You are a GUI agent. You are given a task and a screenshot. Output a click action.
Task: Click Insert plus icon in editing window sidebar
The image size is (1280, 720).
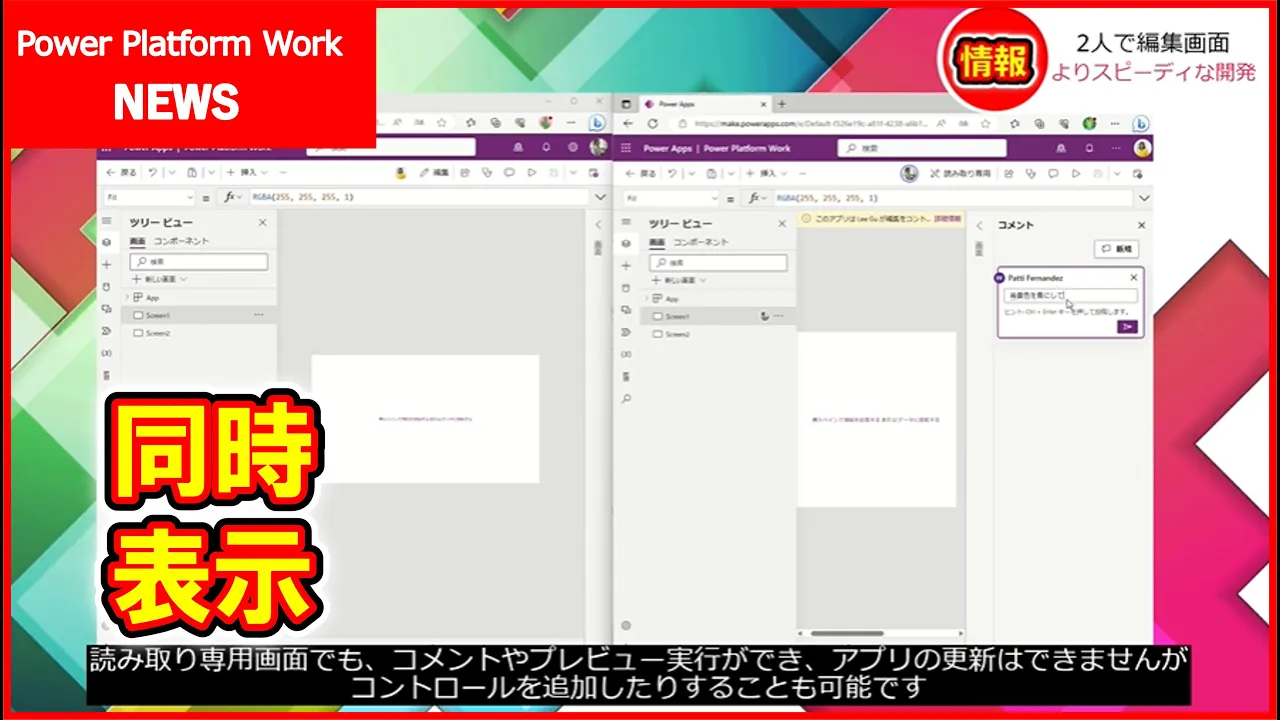[107, 264]
